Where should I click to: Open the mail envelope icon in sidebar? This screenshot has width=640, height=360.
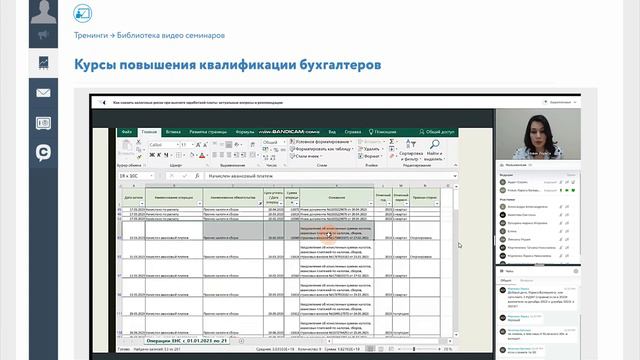43,93
